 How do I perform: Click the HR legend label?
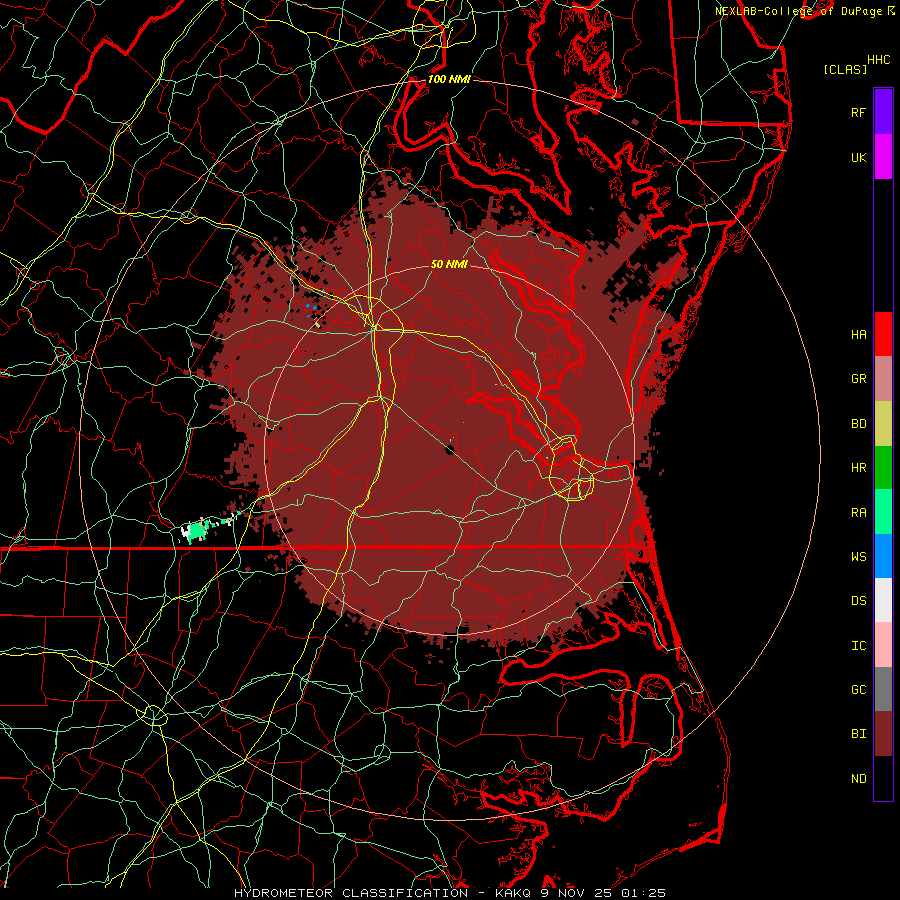coord(858,468)
